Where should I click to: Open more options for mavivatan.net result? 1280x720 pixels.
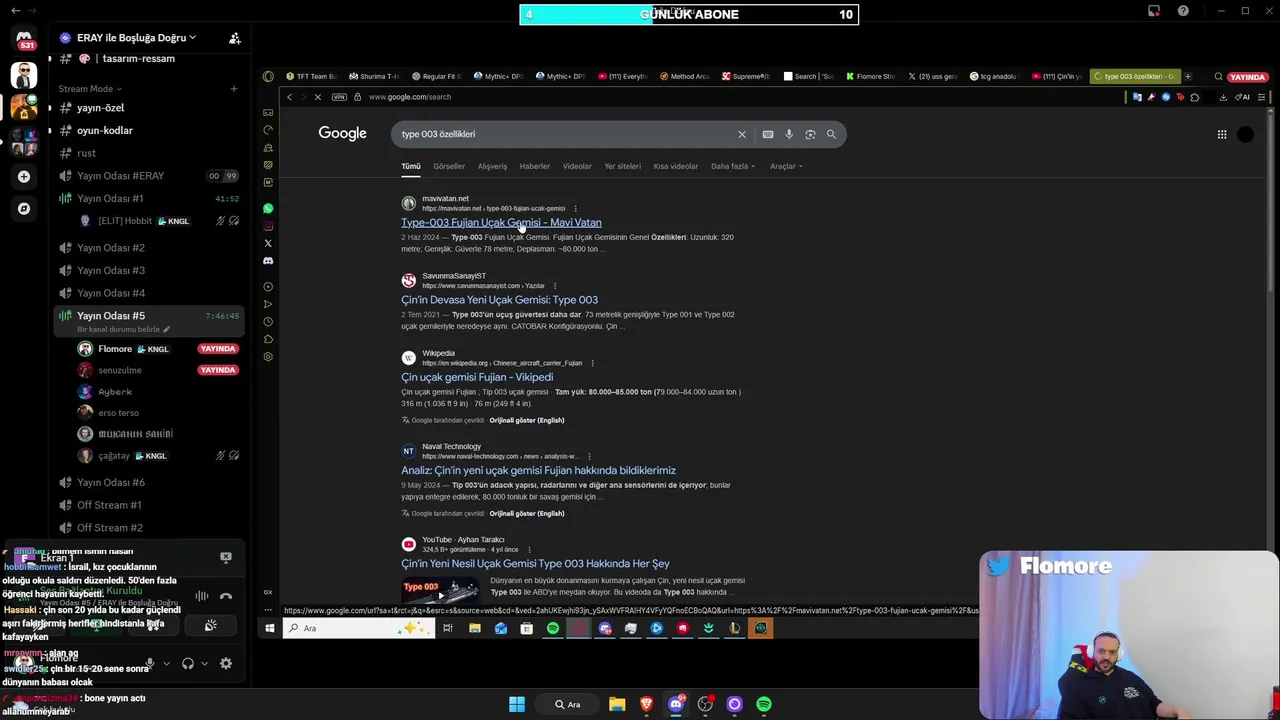point(575,208)
